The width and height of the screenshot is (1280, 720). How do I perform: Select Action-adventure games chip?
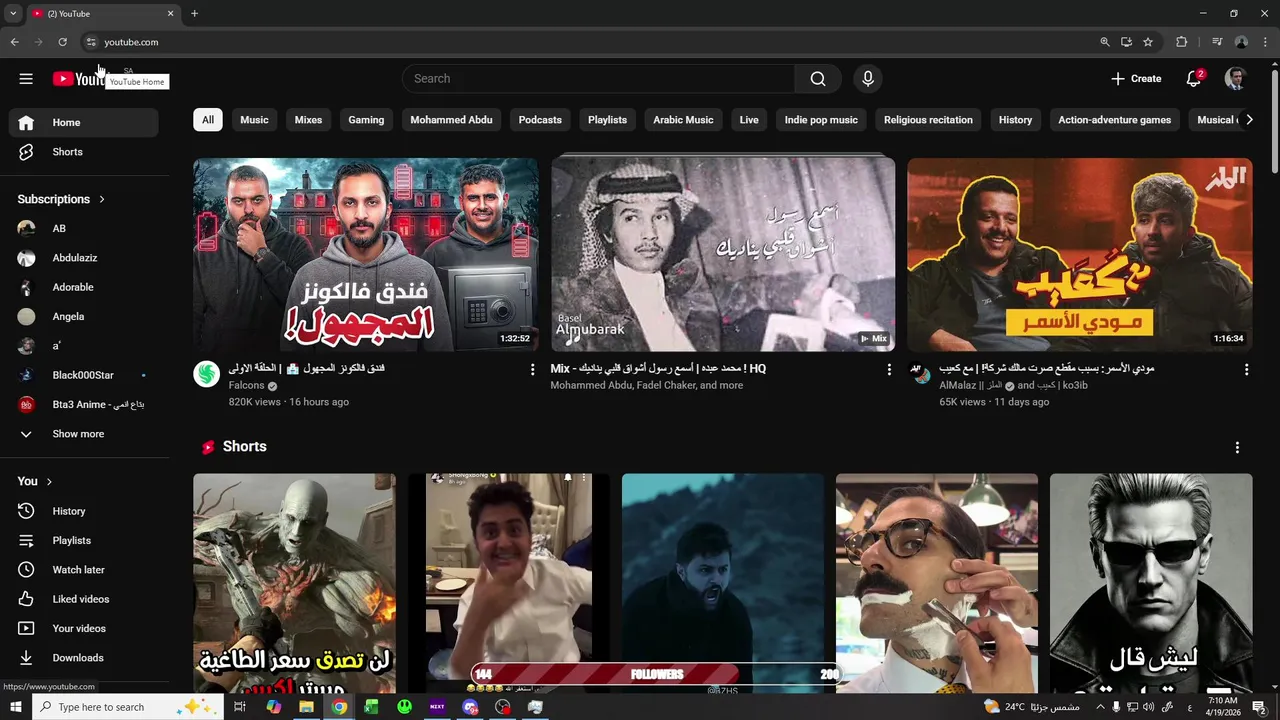click(x=1114, y=120)
